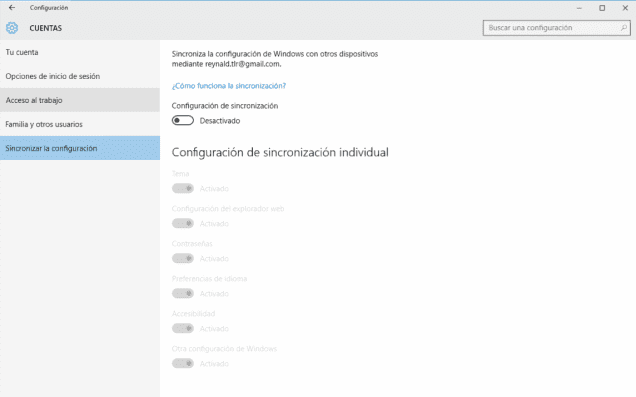Click the 'Configuración de sincronización individual' heading

pyautogui.click(x=280, y=152)
